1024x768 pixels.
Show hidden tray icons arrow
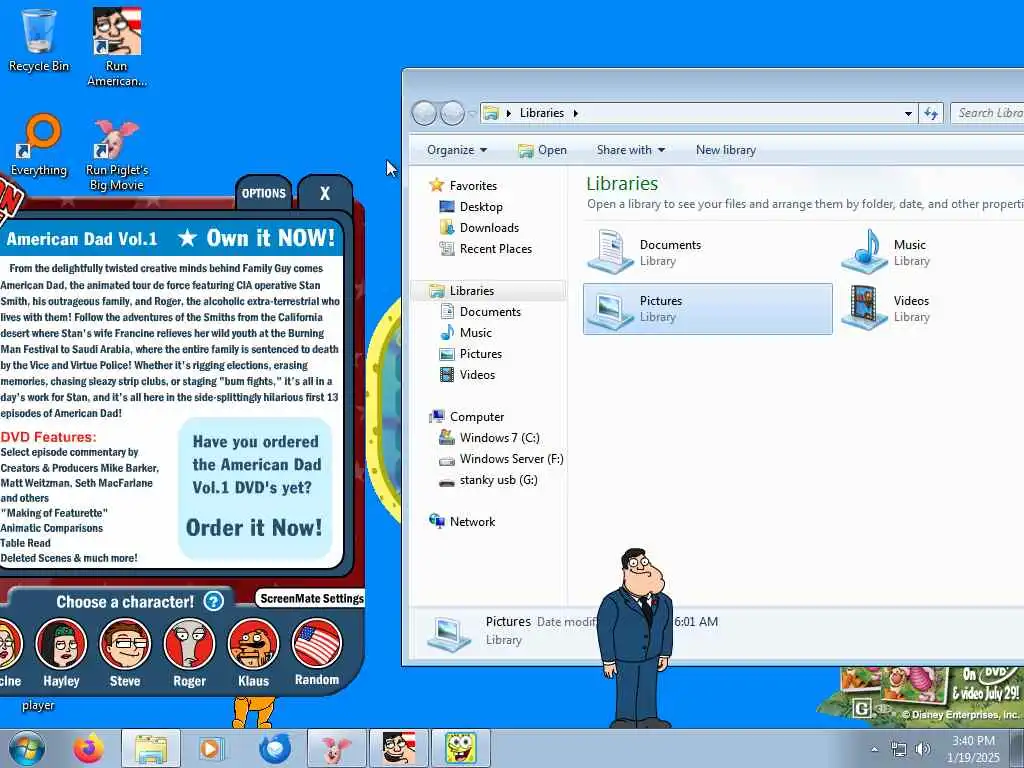874,749
